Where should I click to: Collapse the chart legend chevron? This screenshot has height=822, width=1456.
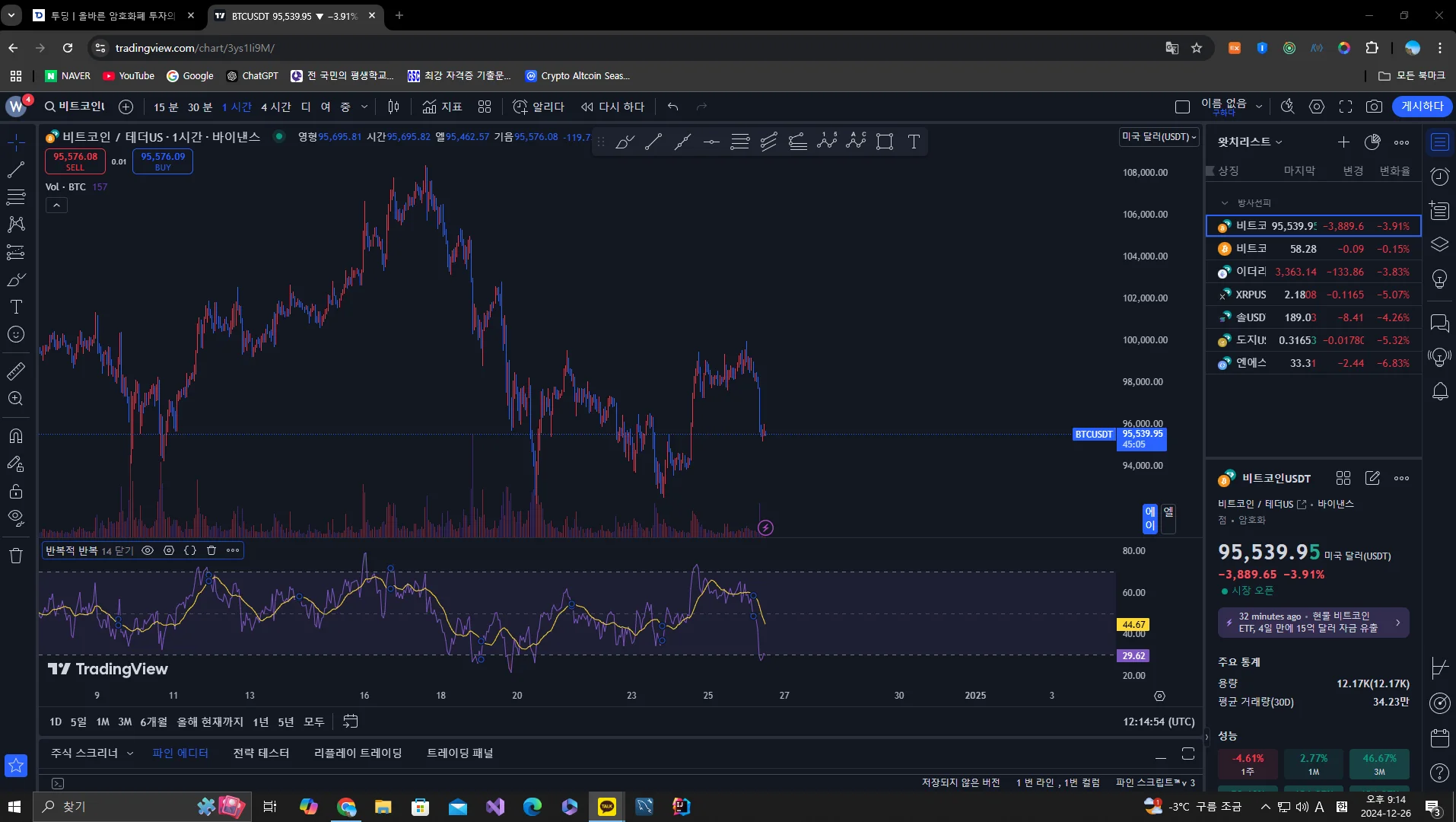click(x=56, y=205)
